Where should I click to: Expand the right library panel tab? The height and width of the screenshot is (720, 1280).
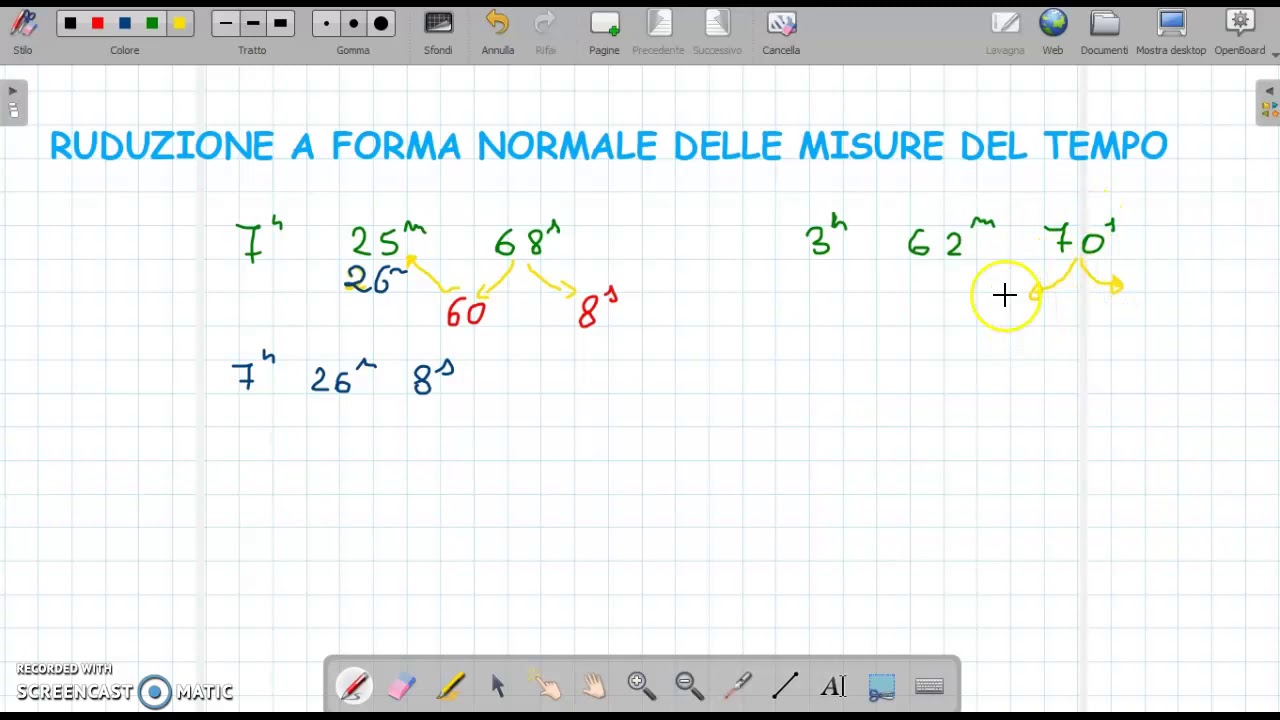click(1268, 101)
